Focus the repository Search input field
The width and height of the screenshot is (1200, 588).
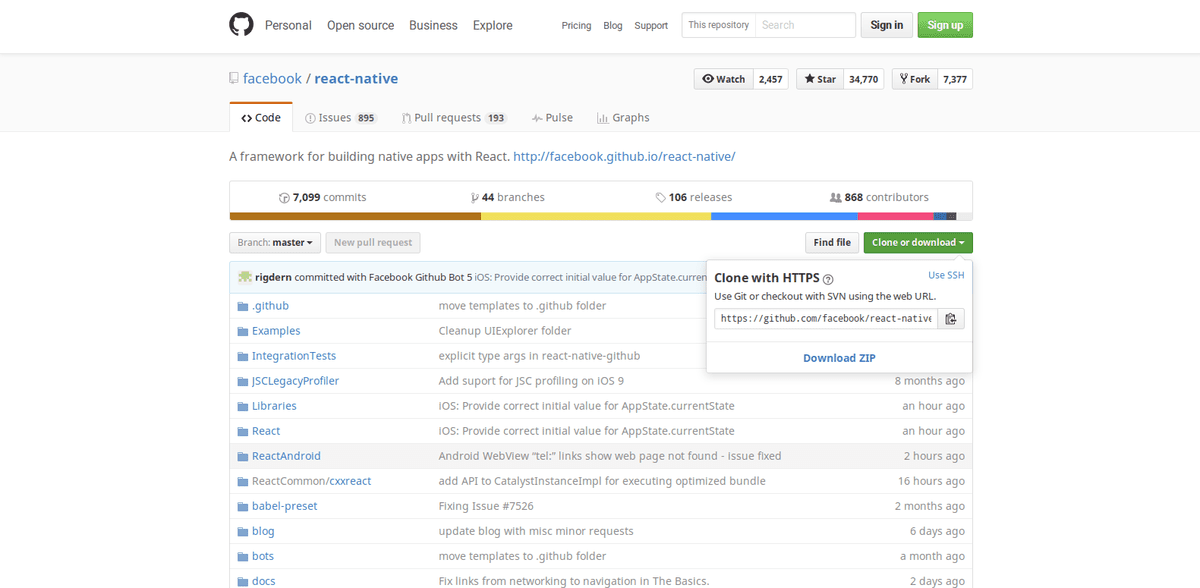click(805, 25)
